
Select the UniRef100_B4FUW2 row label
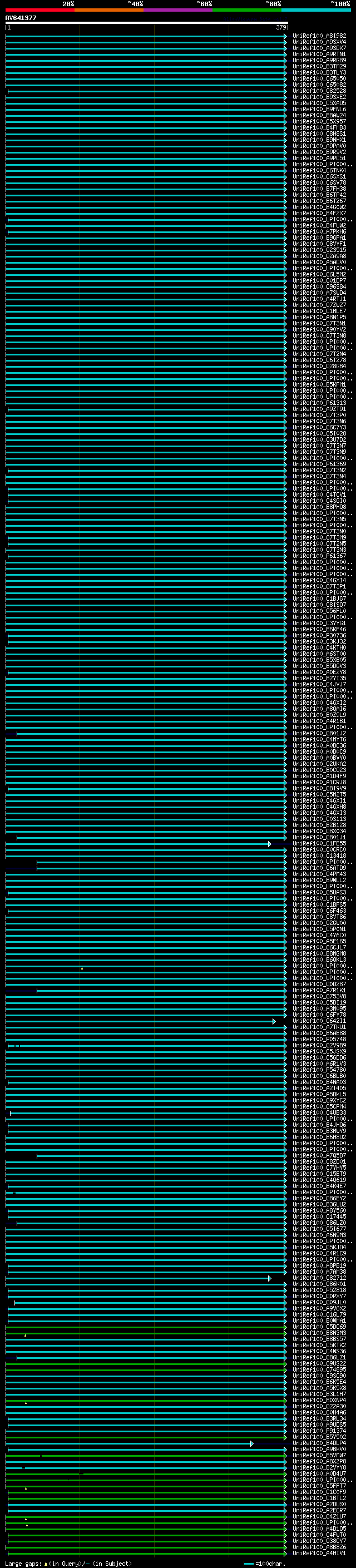(319, 225)
